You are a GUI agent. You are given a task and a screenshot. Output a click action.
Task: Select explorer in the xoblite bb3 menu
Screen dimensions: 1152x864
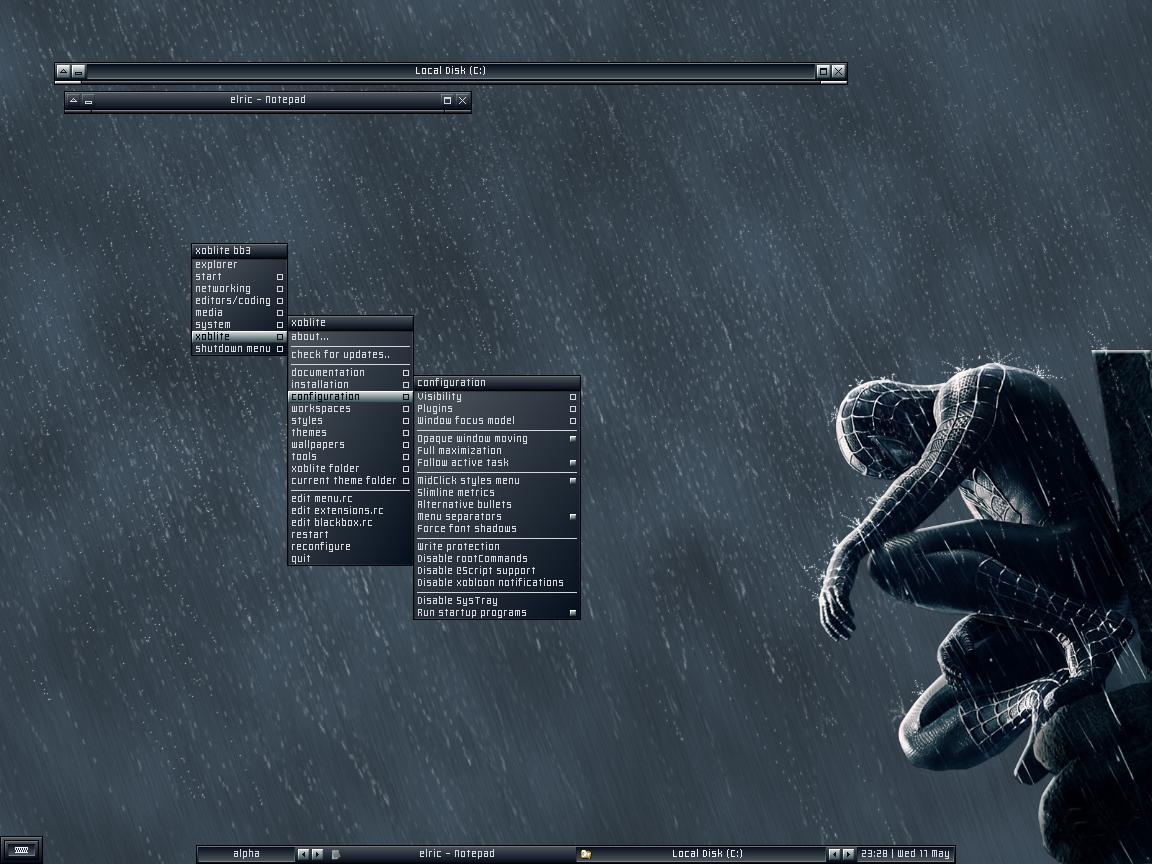tap(240, 264)
